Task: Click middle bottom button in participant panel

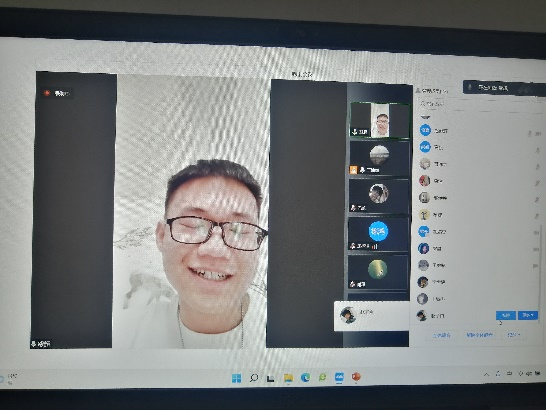Action: click(x=479, y=335)
